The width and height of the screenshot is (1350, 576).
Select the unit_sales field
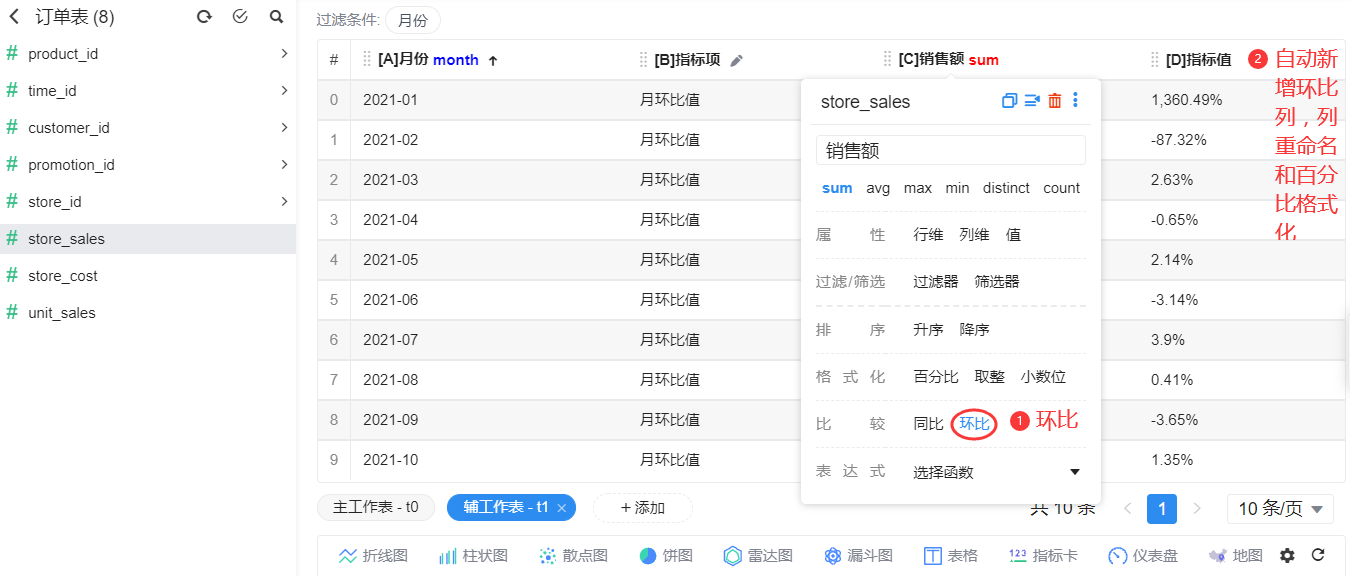pyautogui.click(x=148, y=313)
